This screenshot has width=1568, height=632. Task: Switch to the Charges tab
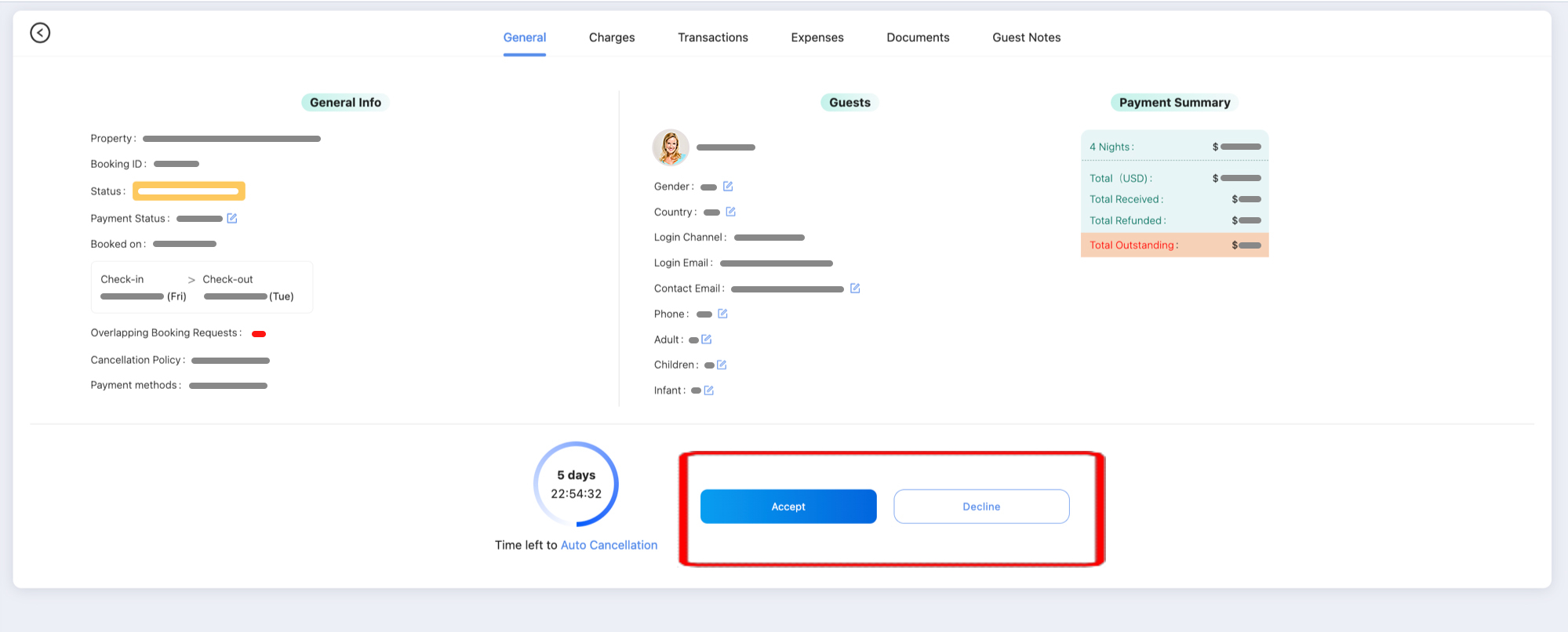[612, 38]
